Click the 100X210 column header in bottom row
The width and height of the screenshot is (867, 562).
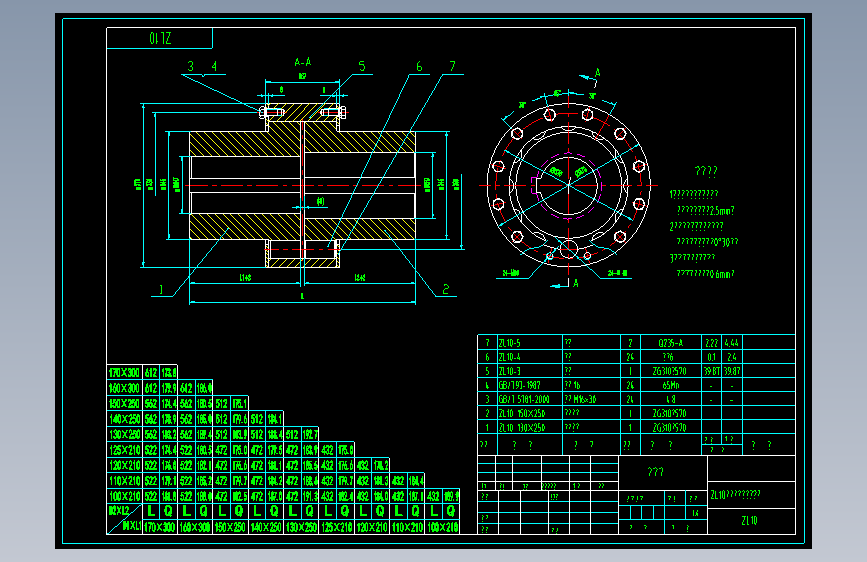[443, 527]
